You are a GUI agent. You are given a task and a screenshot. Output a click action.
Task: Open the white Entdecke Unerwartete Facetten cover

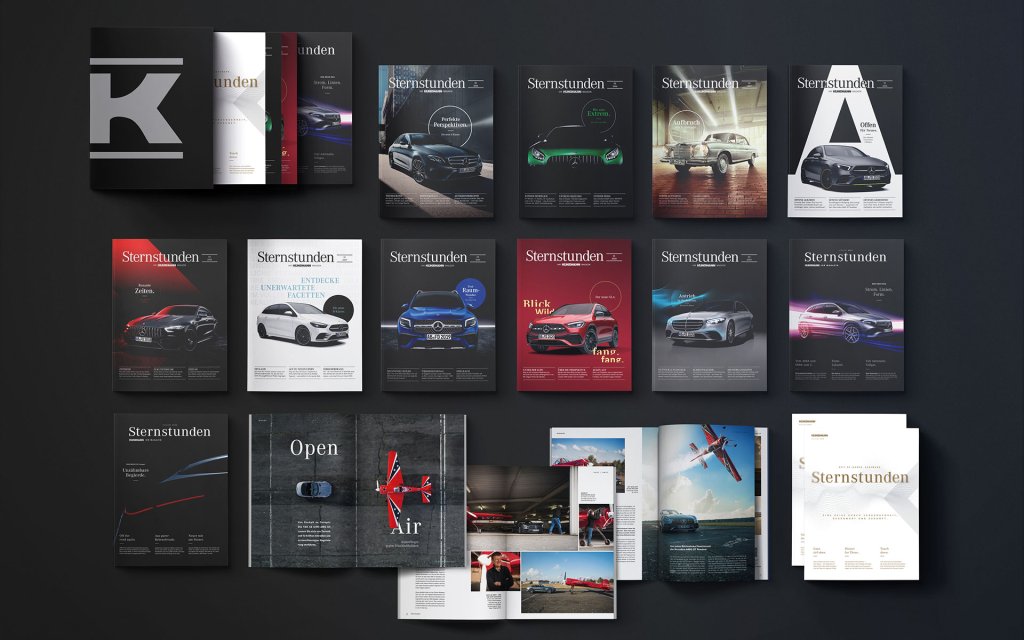point(304,315)
